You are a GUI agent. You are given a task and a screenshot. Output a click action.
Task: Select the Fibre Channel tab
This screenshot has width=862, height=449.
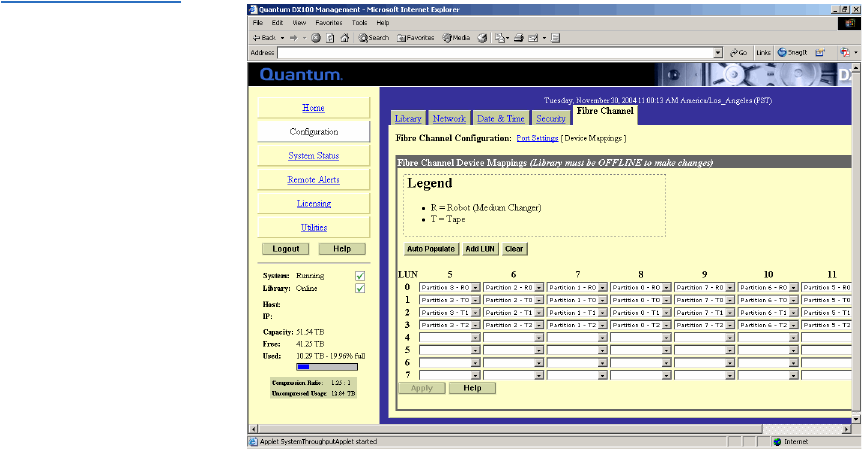pyautogui.click(x=605, y=114)
